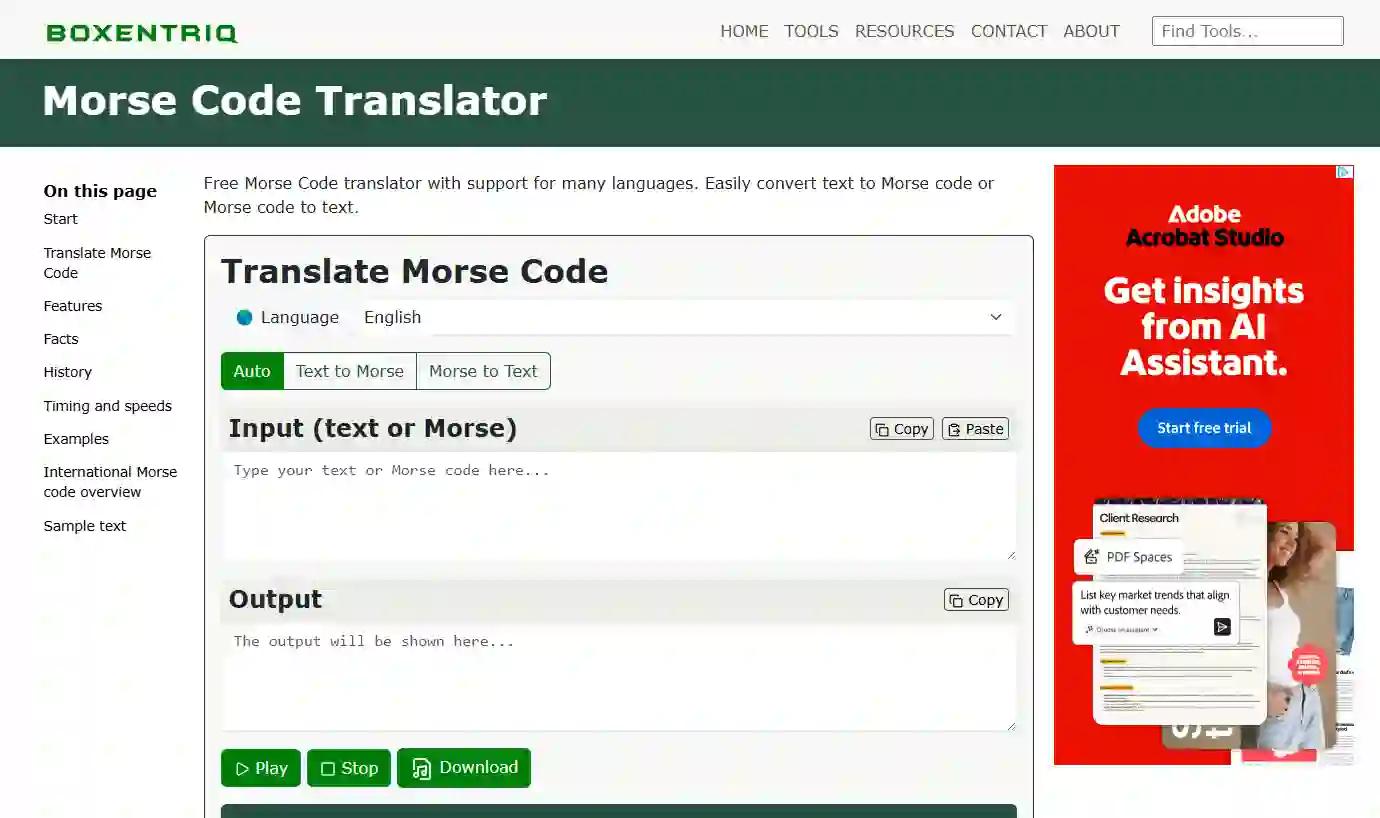Click the BOXENTRIQ logo
The image size is (1380, 818).
click(x=140, y=31)
